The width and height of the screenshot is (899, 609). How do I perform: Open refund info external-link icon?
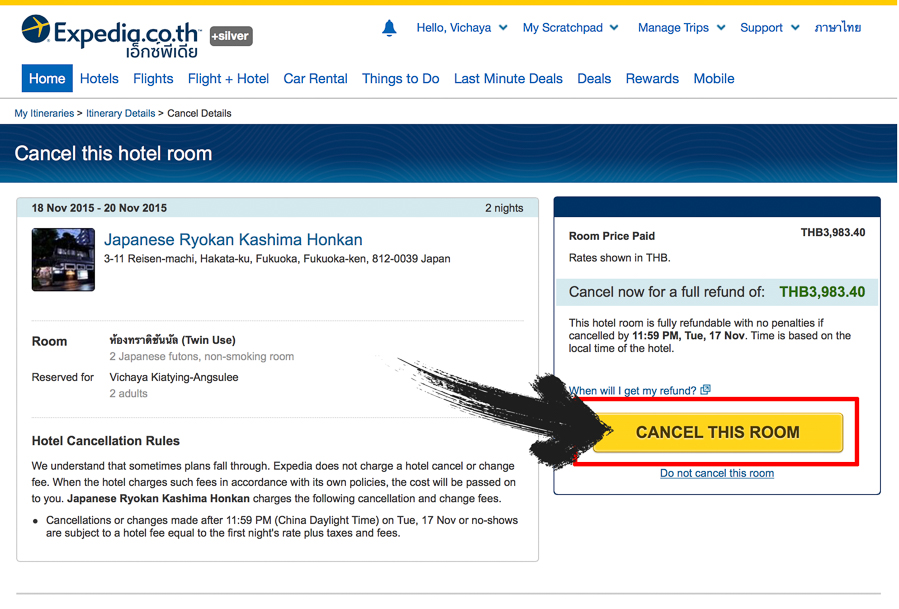tap(706, 390)
